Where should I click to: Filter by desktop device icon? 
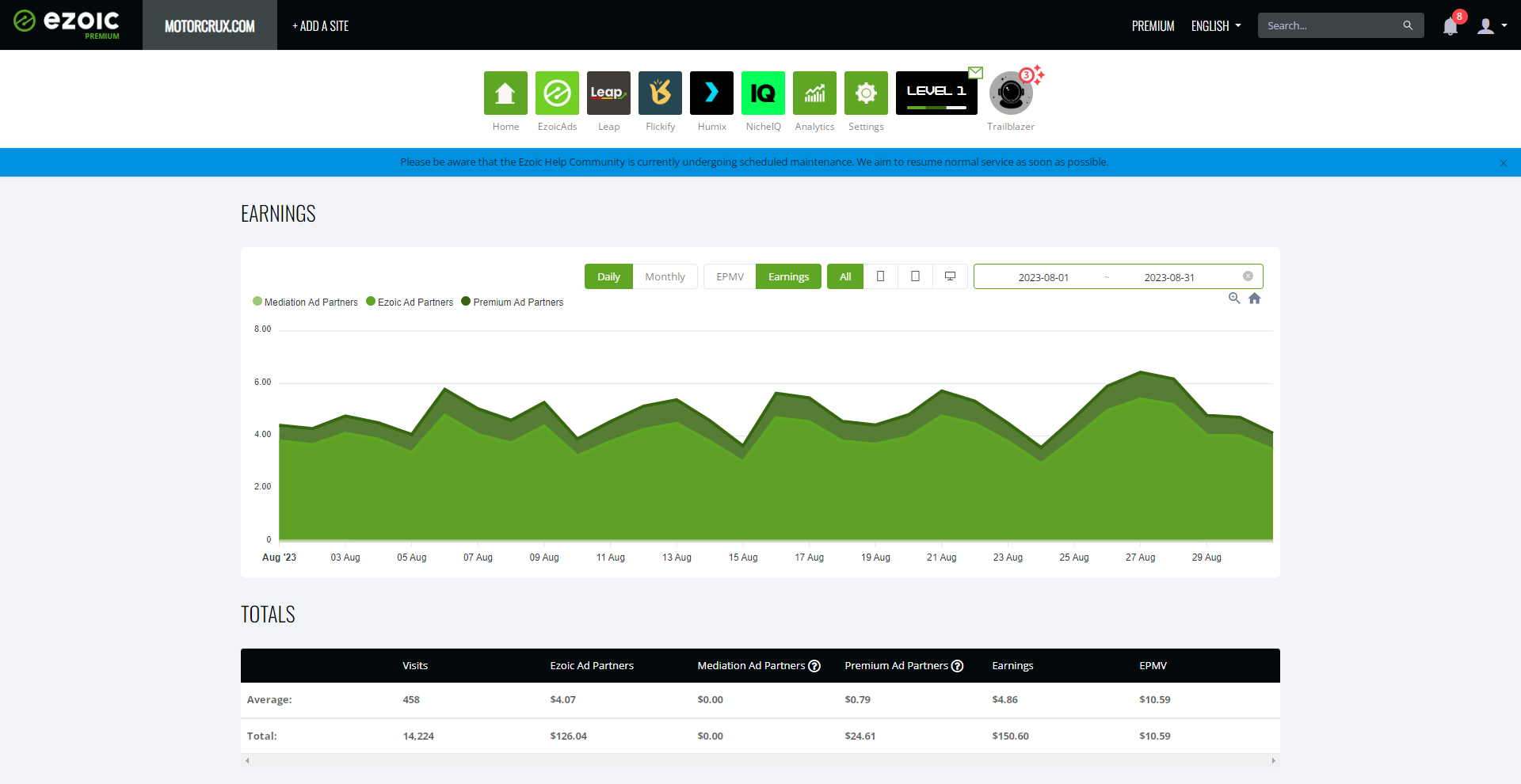pyautogui.click(x=950, y=276)
